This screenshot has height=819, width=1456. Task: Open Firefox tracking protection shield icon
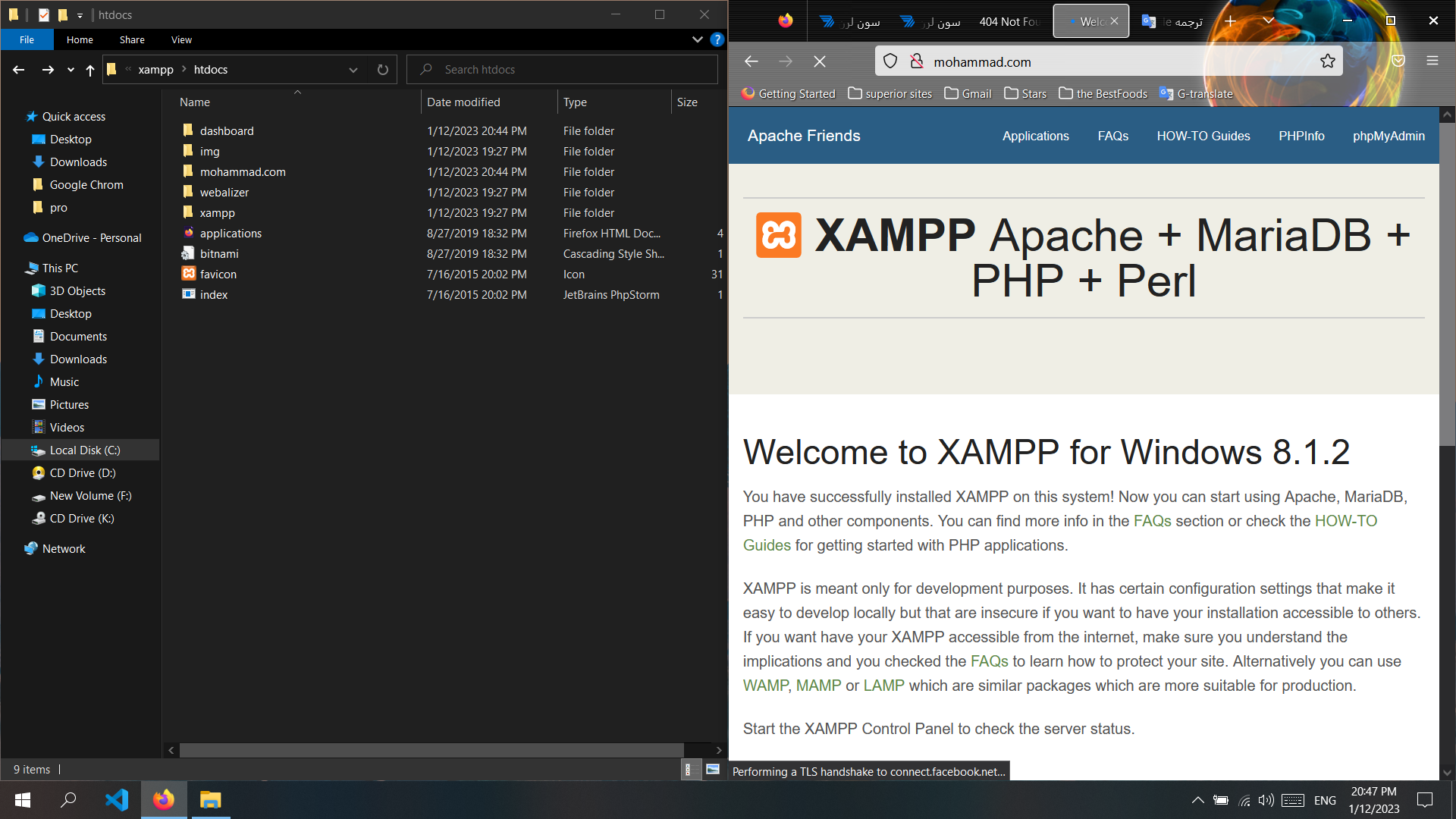(890, 61)
